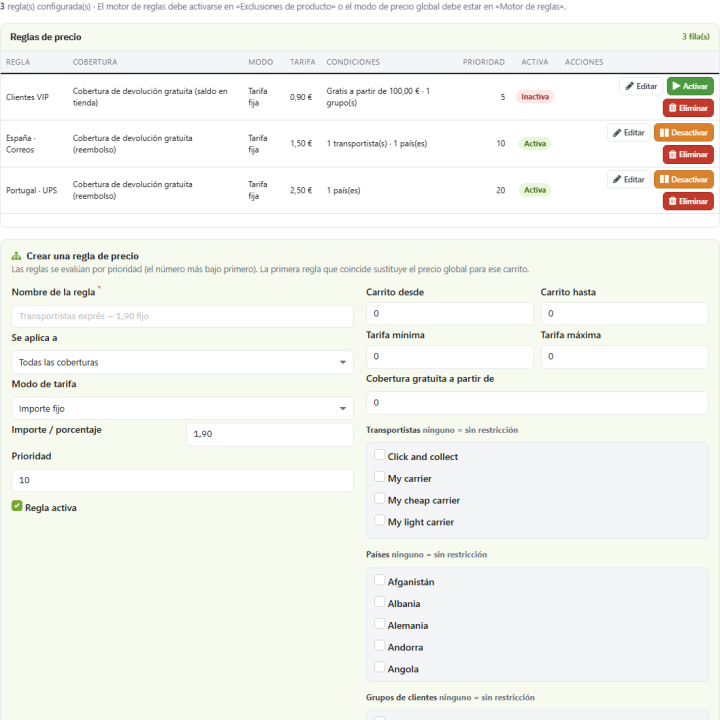
Task: Select the Afganistán country checkbox
Action: 379,580
